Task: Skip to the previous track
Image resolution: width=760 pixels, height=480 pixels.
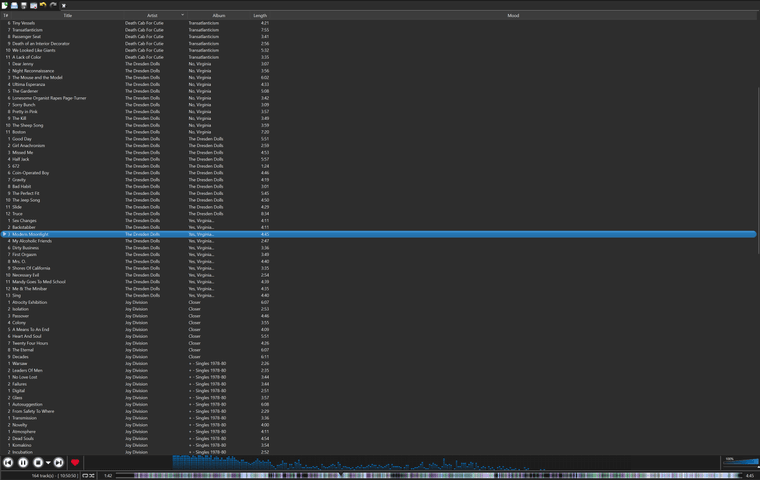Action: (8, 463)
